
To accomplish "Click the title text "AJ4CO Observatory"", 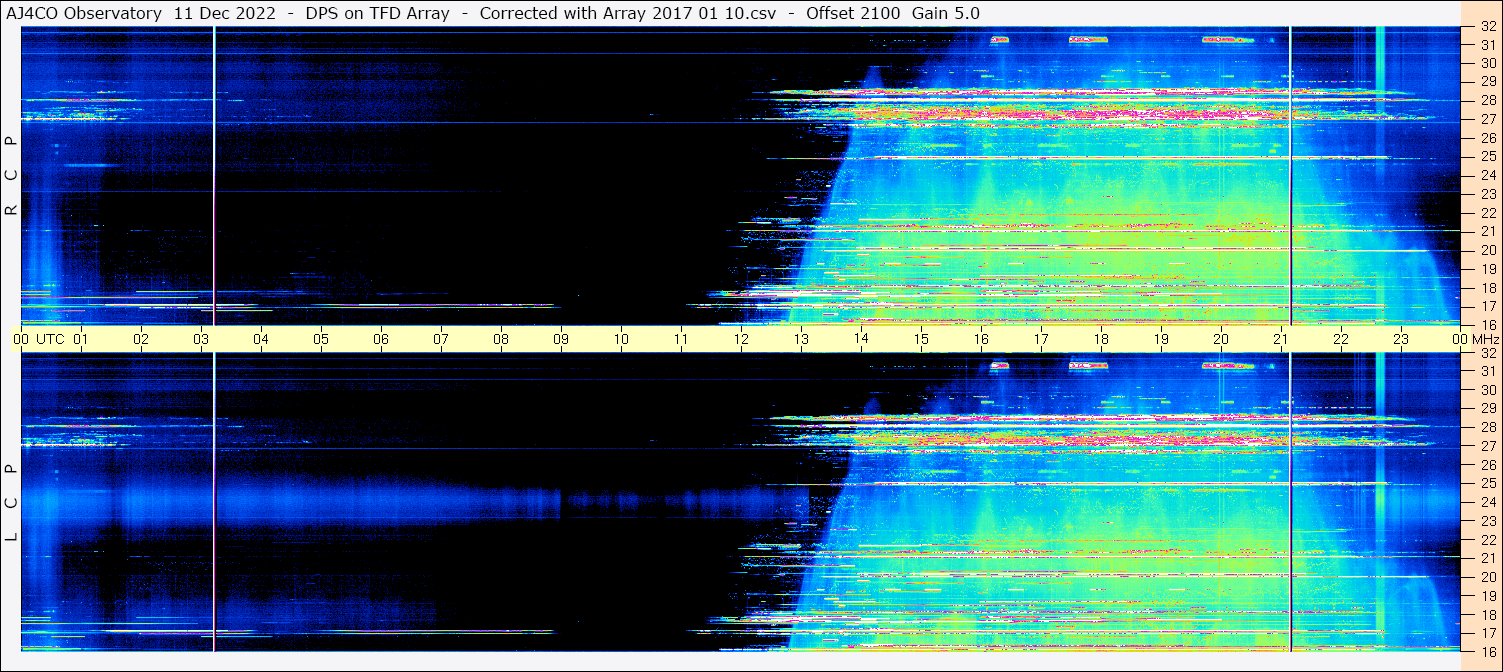I will (84, 13).
